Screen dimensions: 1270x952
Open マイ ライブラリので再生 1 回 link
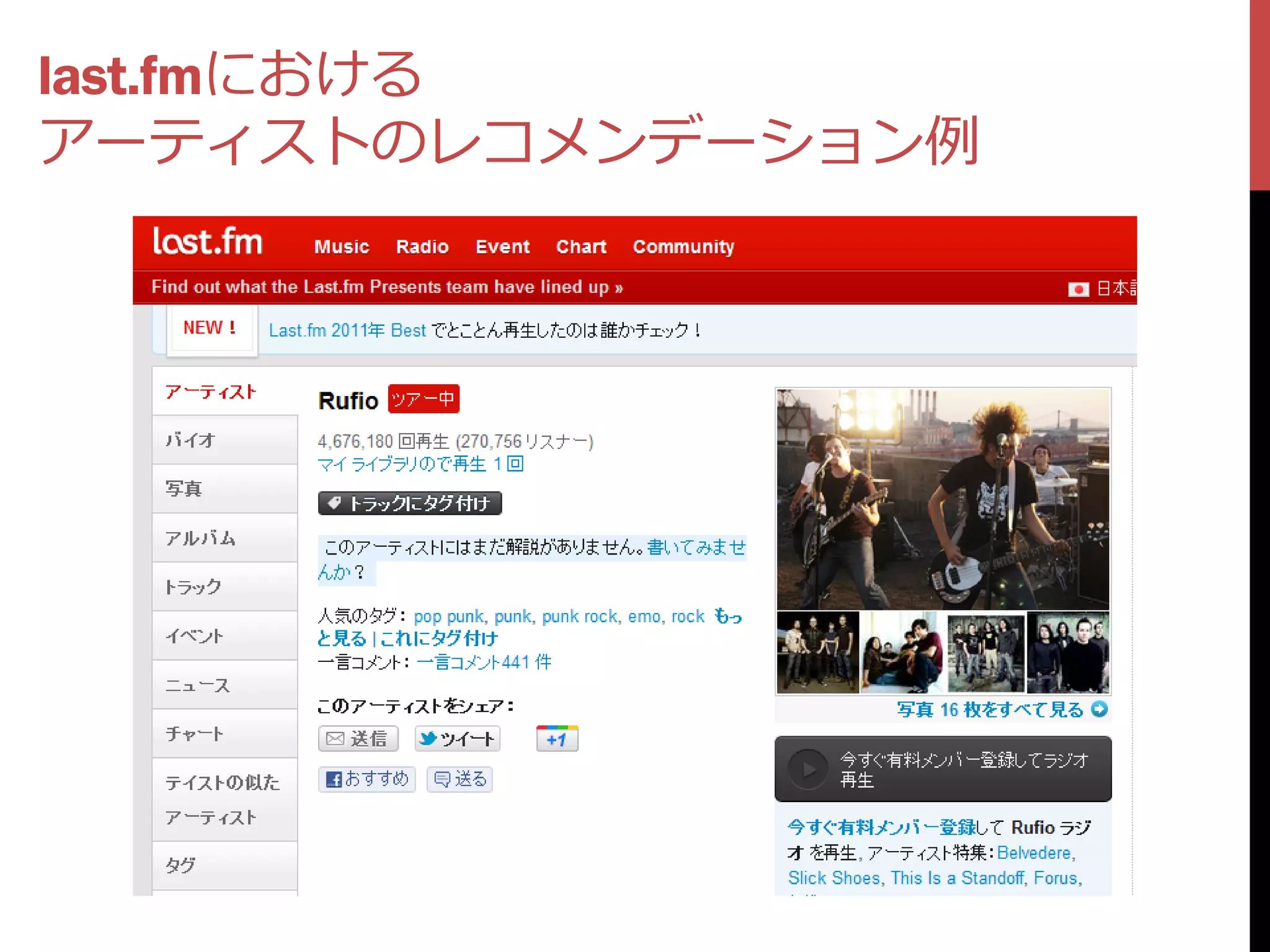[420, 464]
